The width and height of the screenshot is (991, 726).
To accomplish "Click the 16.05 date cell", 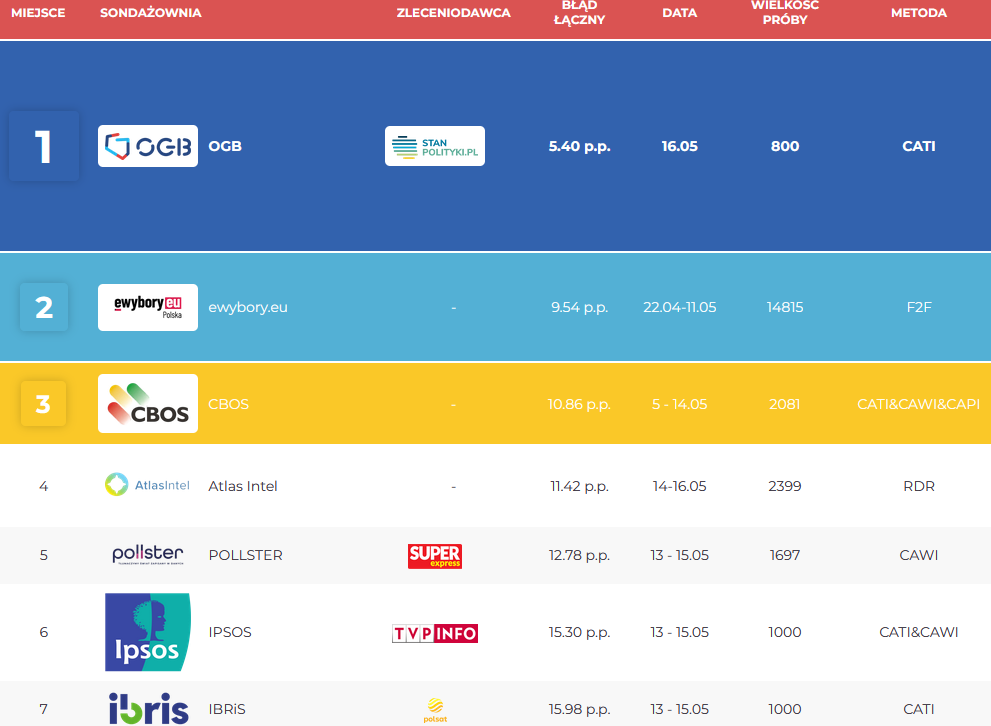I will coord(679,146).
